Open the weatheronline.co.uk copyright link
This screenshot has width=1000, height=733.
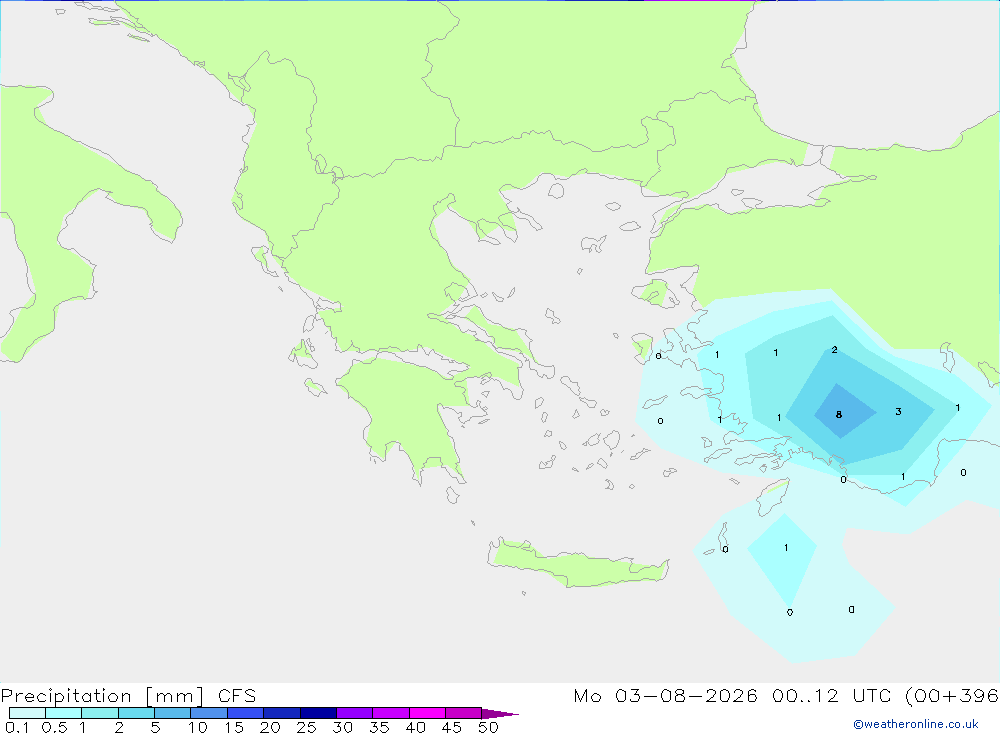tap(916, 724)
